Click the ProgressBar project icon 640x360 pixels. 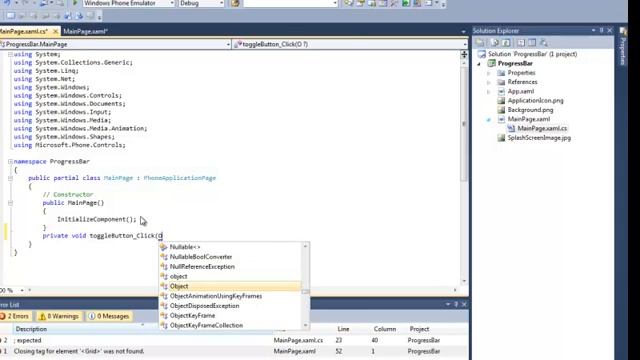492,63
